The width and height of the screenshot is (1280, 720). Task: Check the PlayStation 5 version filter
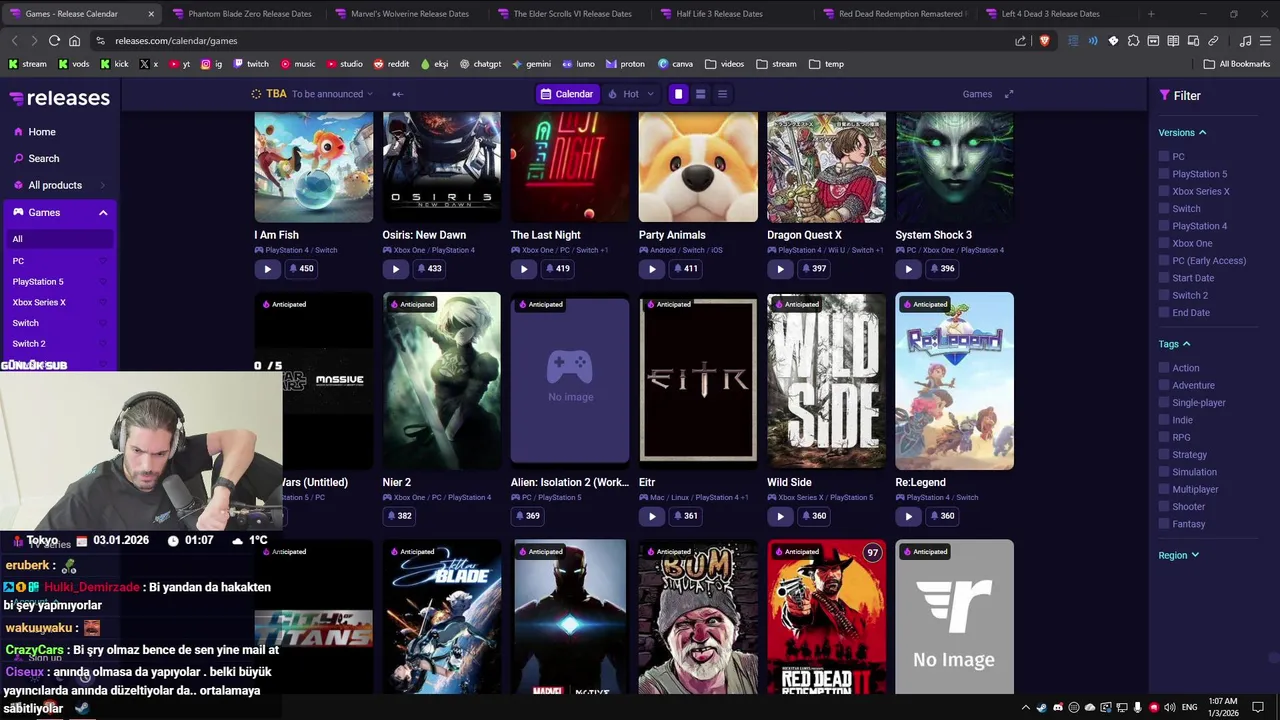pyautogui.click(x=1164, y=174)
